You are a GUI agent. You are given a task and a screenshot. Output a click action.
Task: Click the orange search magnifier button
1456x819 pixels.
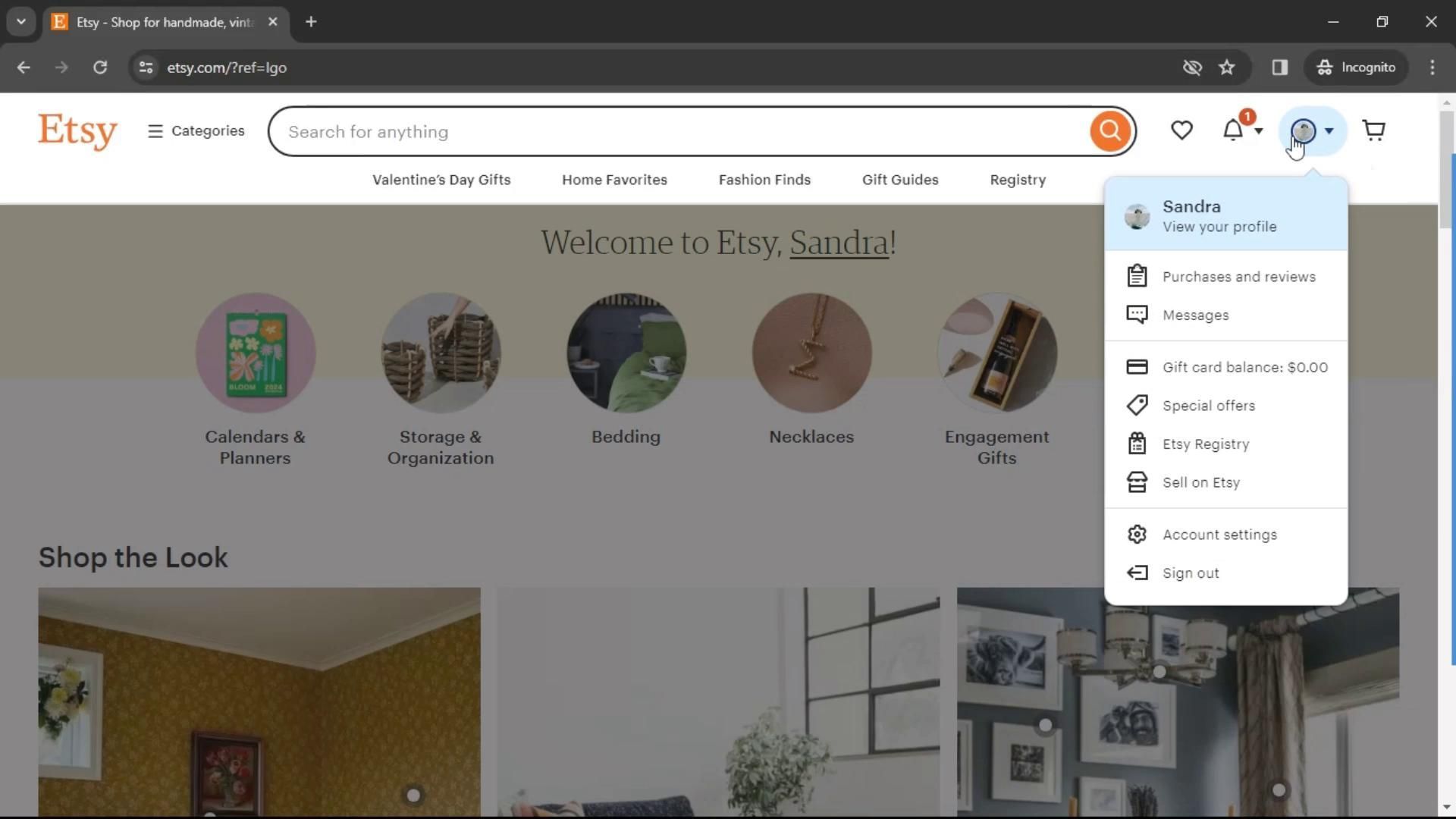pos(1109,131)
